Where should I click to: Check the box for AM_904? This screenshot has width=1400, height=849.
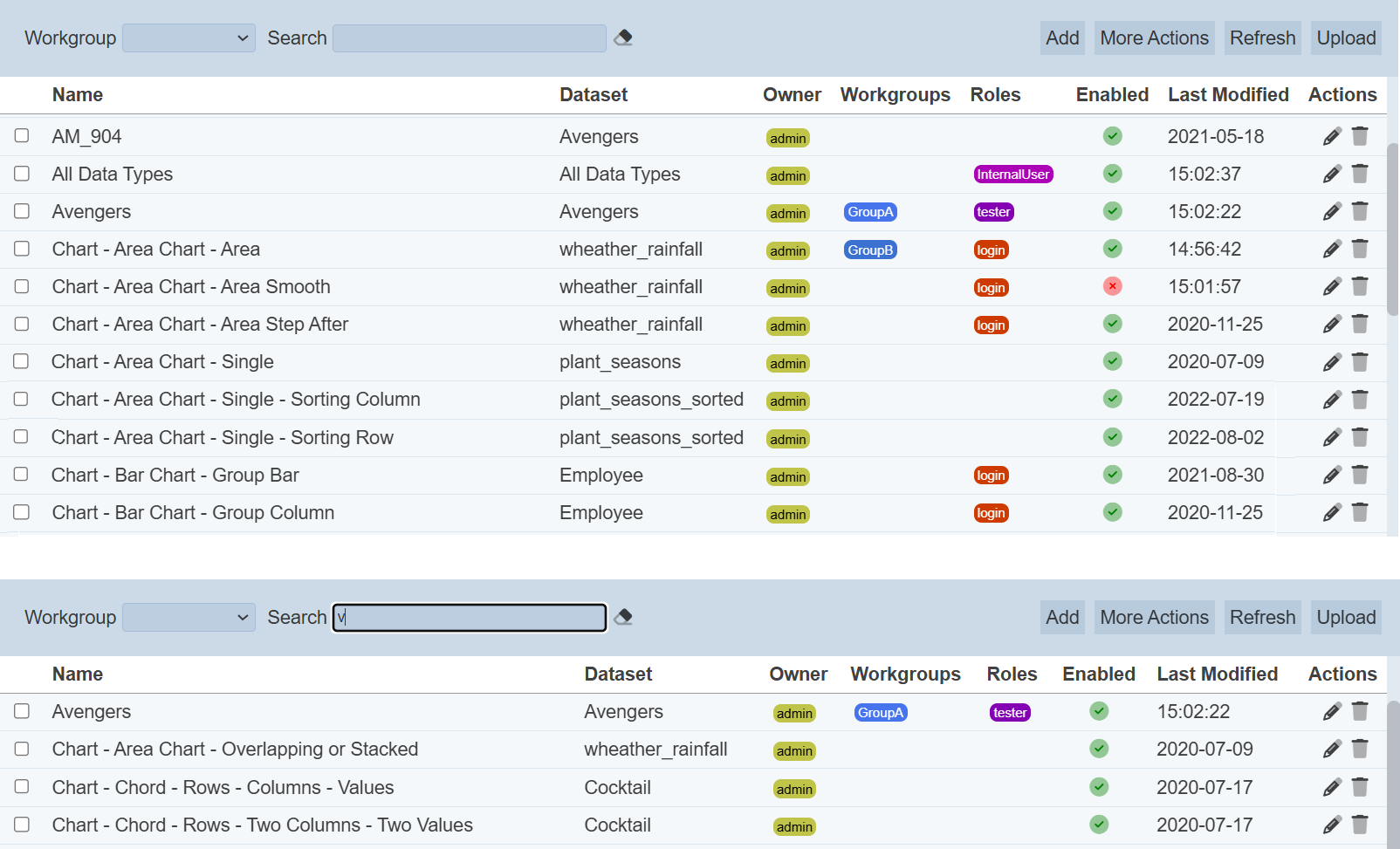[x=22, y=135]
